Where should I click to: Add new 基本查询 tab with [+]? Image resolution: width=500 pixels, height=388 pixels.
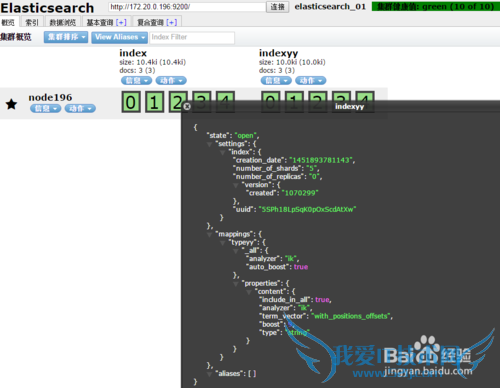(121, 22)
